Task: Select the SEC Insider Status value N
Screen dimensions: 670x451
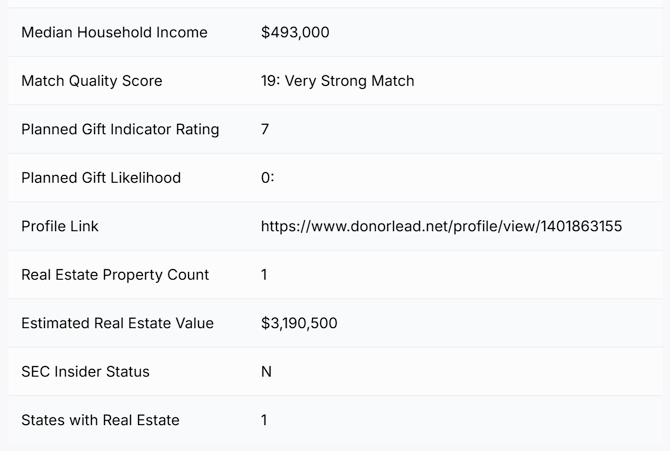Action: (266, 372)
